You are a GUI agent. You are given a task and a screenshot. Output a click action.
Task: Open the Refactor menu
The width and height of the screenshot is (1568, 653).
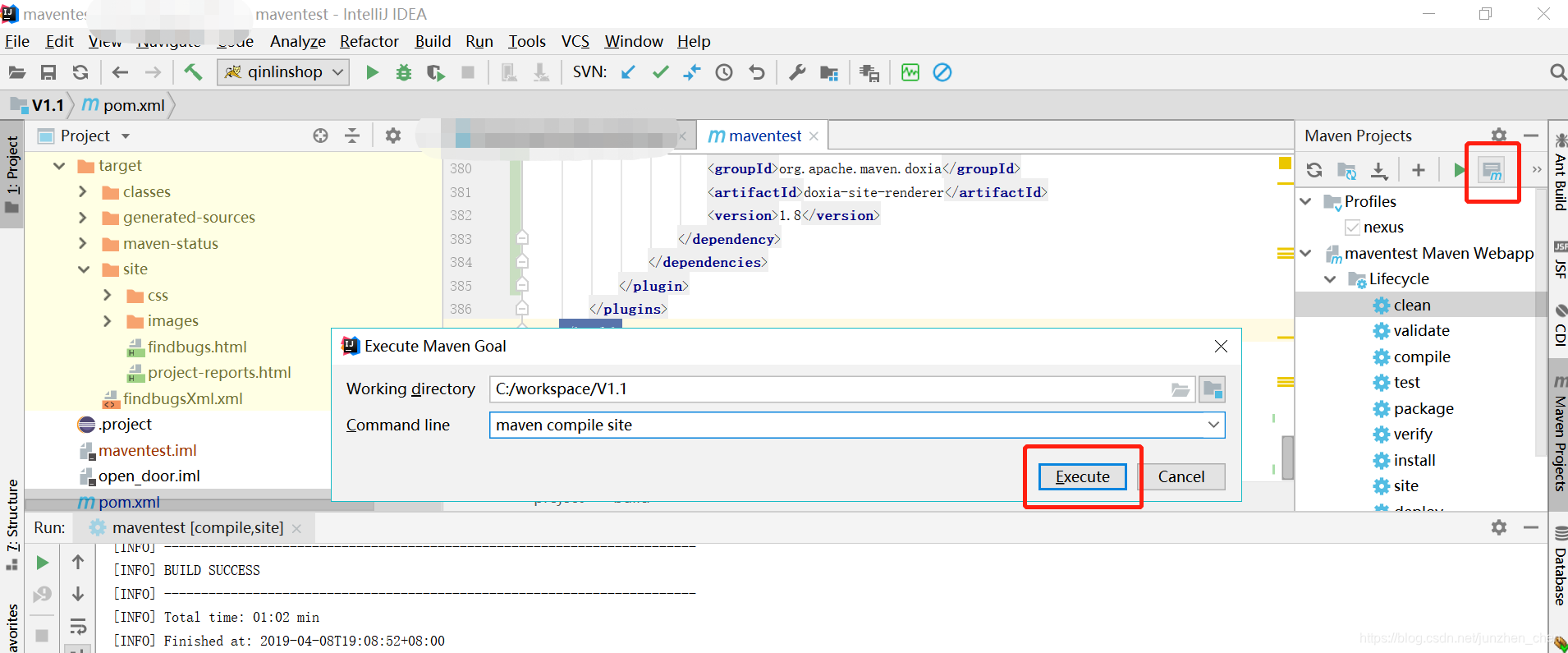click(369, 41)
